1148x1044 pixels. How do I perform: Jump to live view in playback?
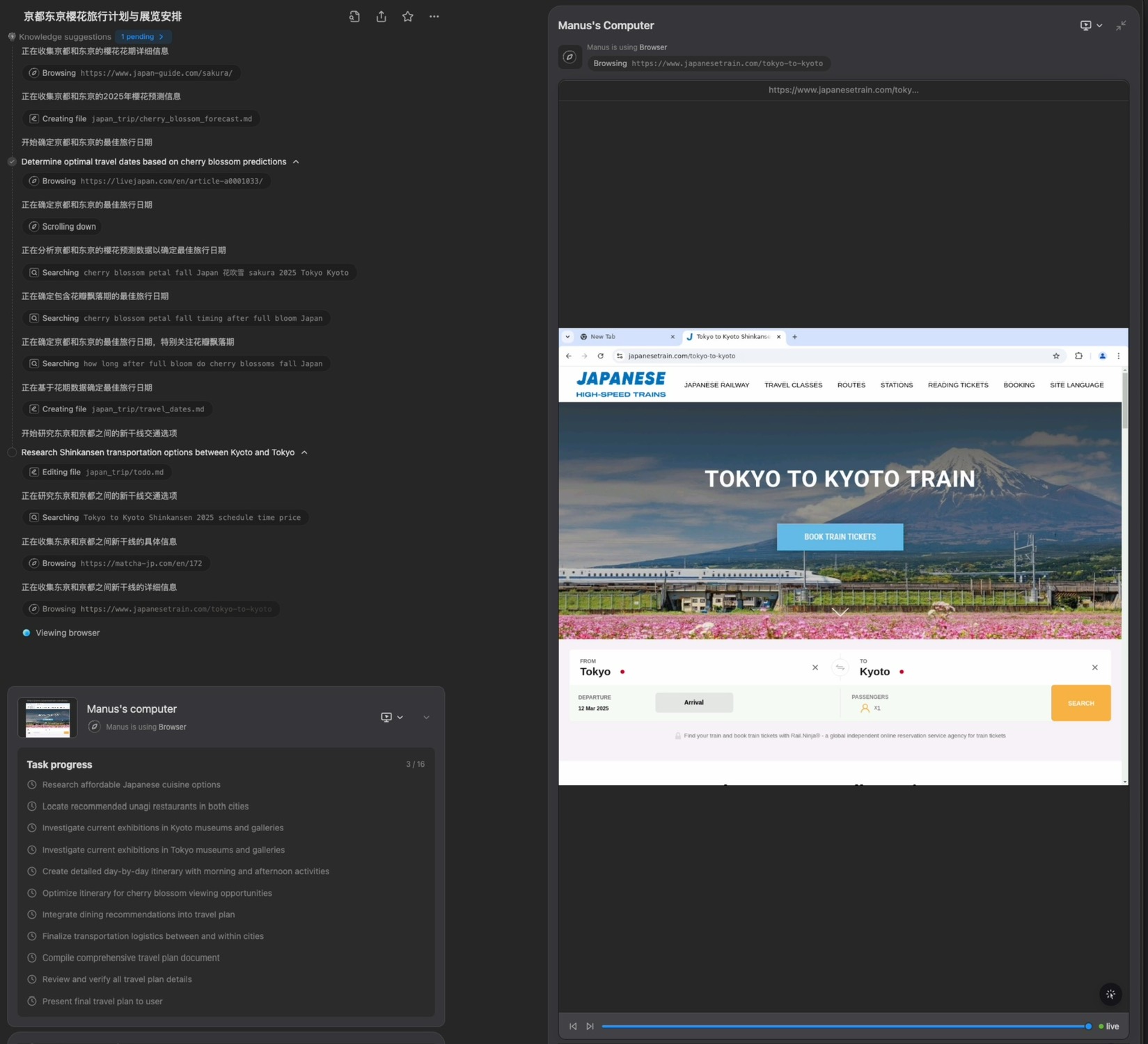point(1109,1026)
